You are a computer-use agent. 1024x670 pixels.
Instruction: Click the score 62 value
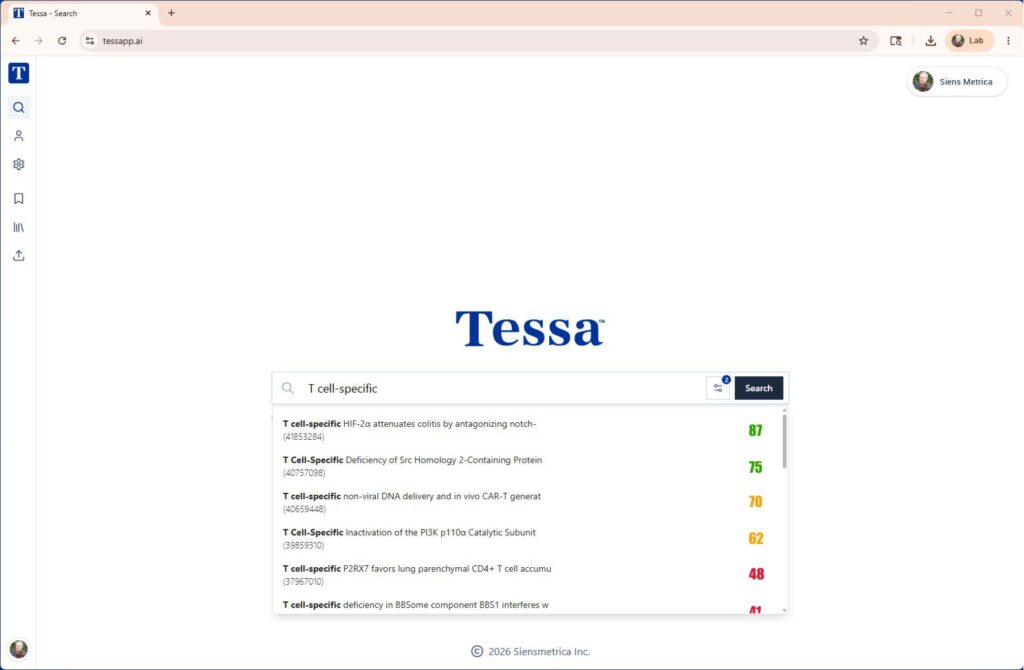[x=756, y=538]
